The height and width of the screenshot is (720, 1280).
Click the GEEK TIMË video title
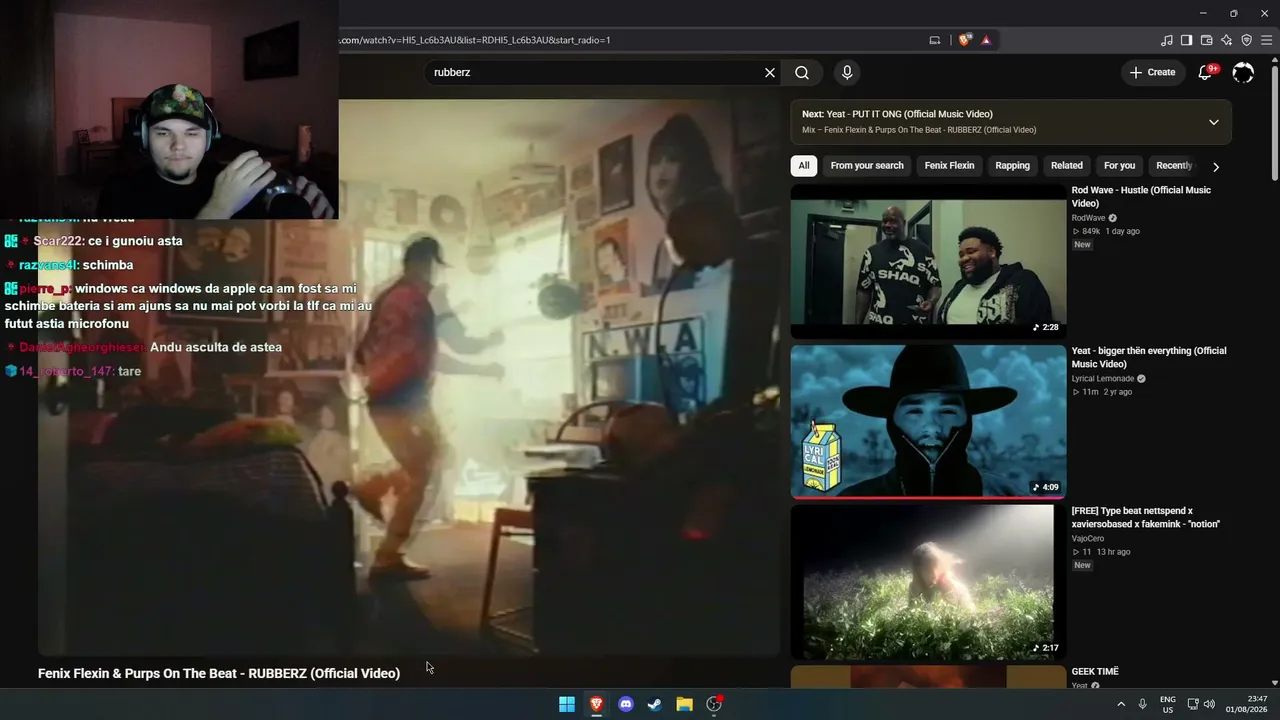[1095, 672]
